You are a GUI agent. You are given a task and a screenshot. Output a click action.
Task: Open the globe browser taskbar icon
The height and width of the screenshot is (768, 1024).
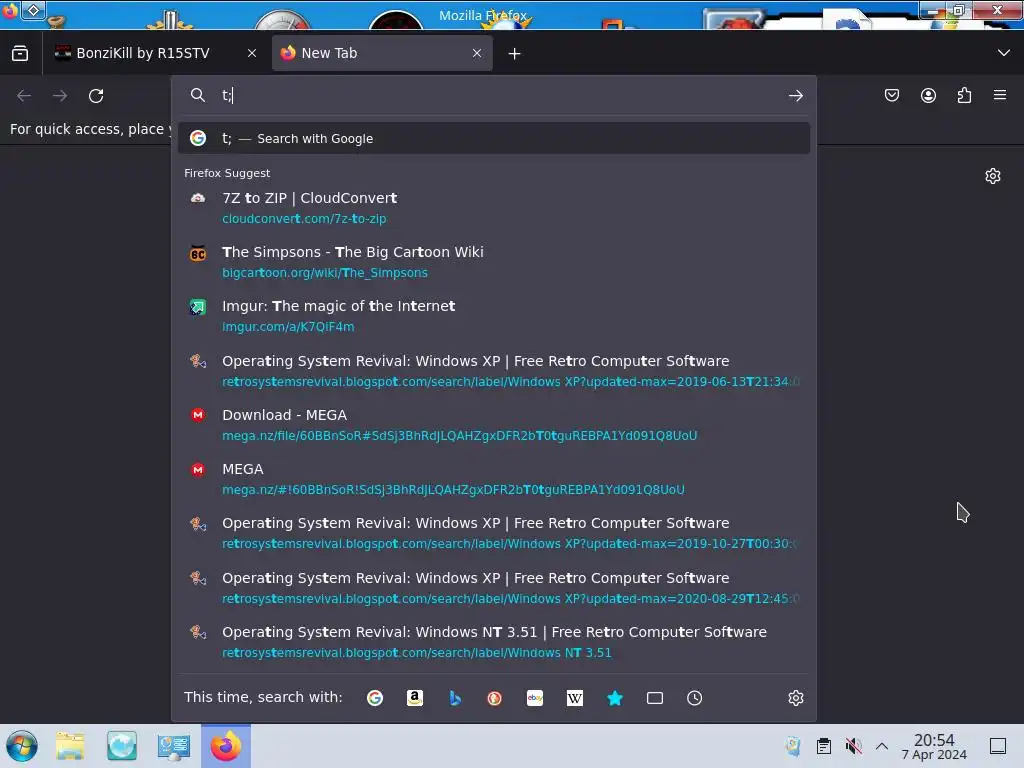click(x=121, y=746)
